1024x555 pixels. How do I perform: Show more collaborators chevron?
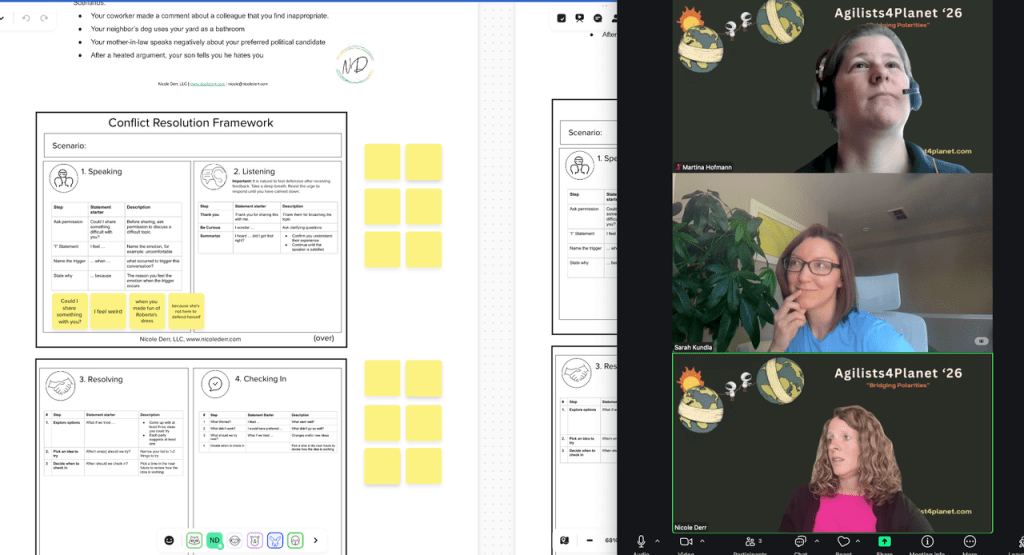click(x=315, y=541)
